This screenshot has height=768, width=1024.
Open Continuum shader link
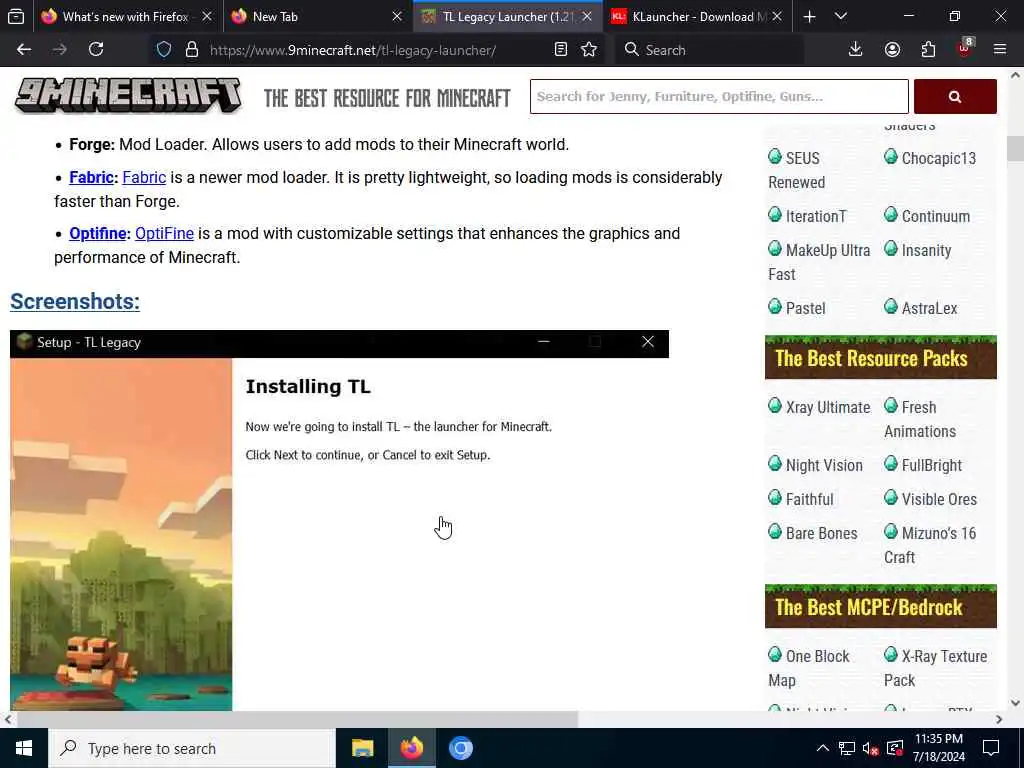point(927,216)
